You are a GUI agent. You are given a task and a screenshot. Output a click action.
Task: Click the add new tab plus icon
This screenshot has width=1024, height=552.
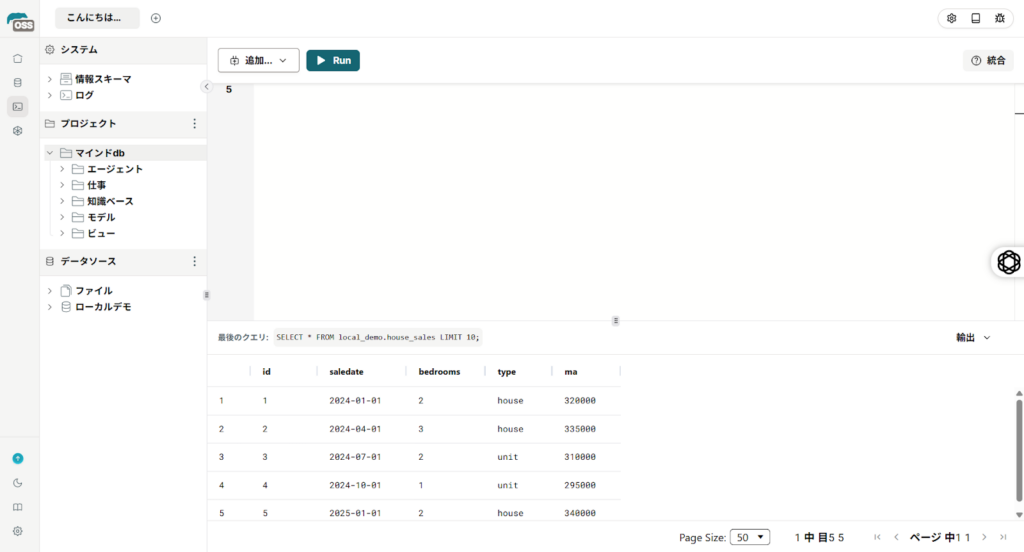pyautogui.click(x=156, y=18)
